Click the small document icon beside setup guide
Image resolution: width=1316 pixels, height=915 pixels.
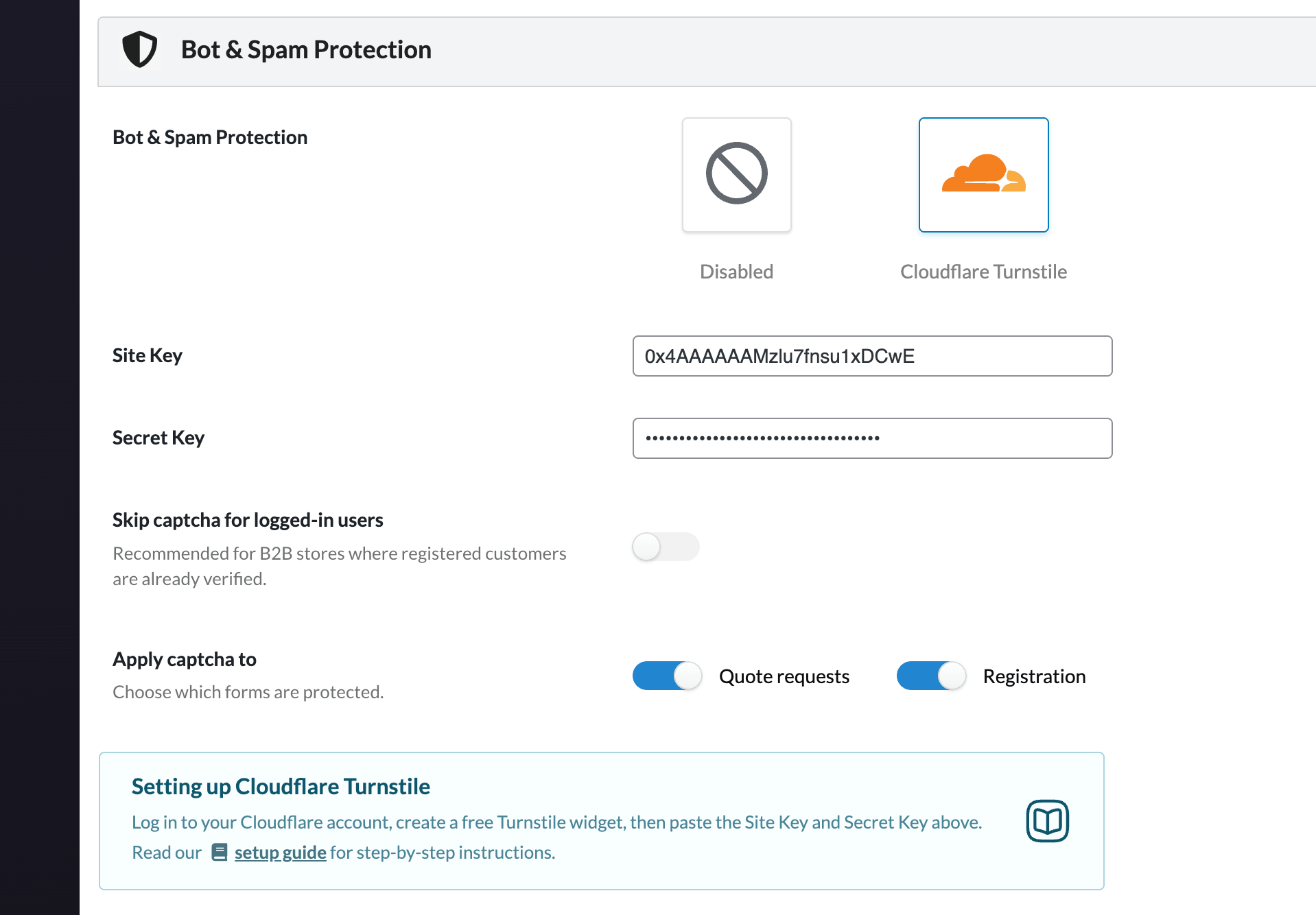click(x=220, y=852)
